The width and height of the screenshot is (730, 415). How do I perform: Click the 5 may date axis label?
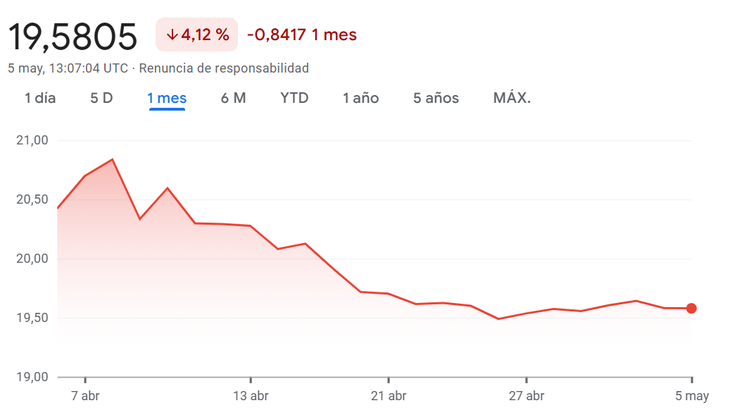690,395
